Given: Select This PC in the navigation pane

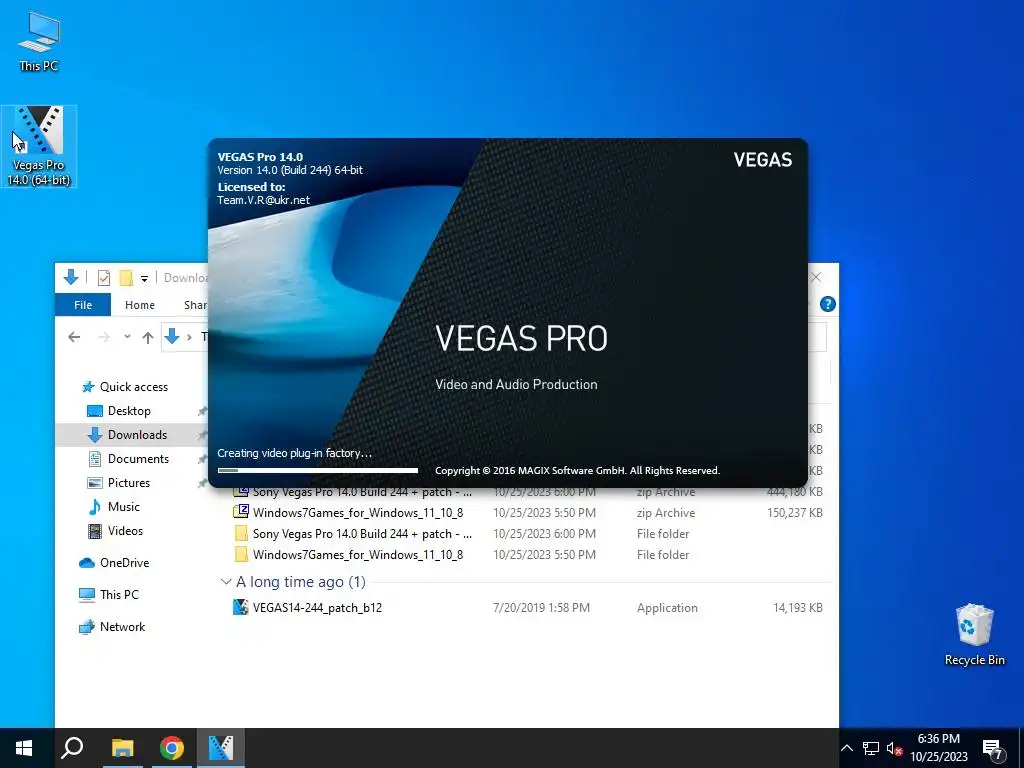Looking at the screenshot, I should point(108,595).
